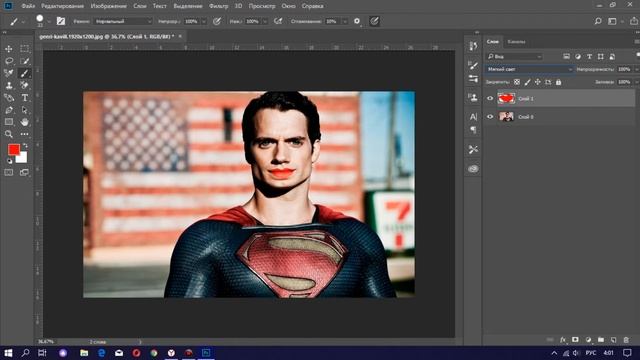The image size is (640, 360).
Task: Toggle pressure for opacity button
Action: [217, 21]
